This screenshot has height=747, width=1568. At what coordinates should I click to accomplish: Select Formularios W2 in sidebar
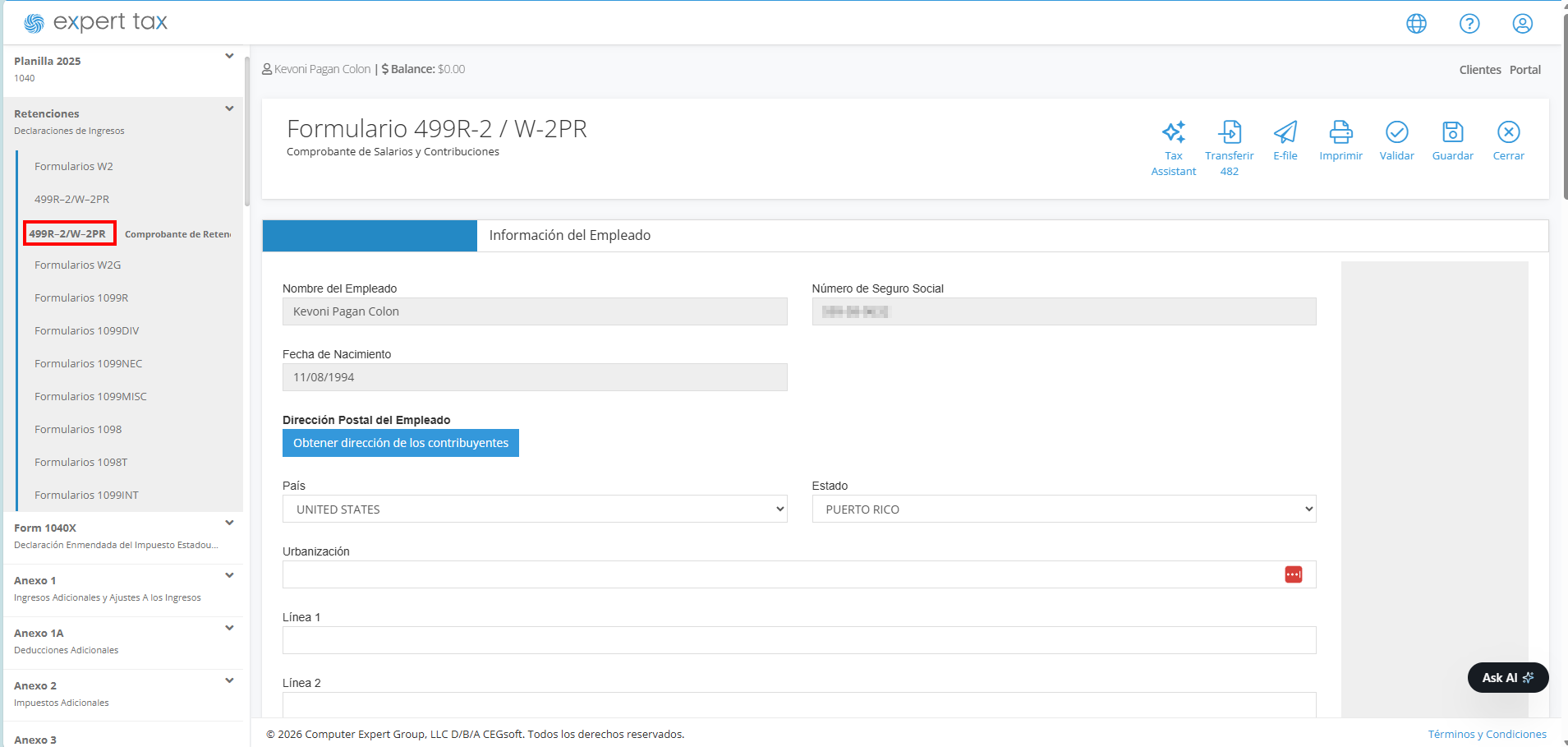pyautogui.click(x=74, y=167)
